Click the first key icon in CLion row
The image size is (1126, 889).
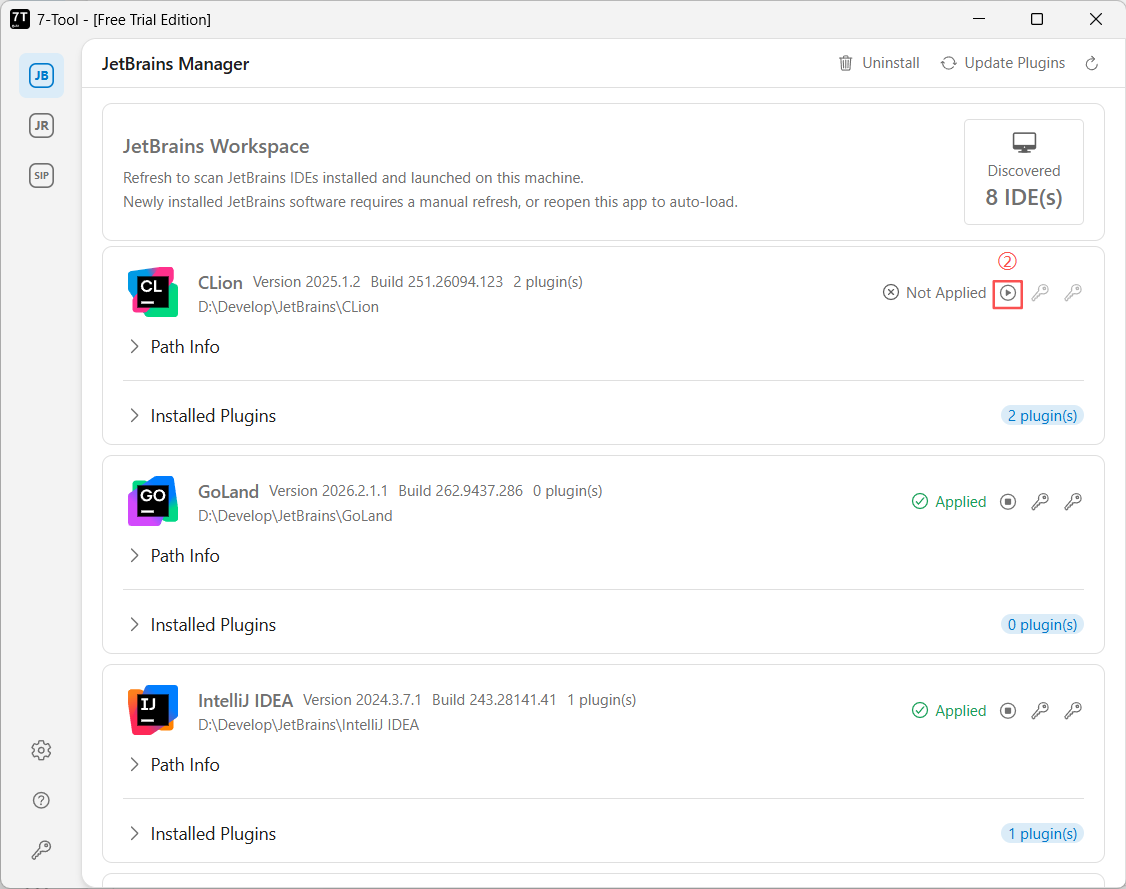click(1040, 293)
